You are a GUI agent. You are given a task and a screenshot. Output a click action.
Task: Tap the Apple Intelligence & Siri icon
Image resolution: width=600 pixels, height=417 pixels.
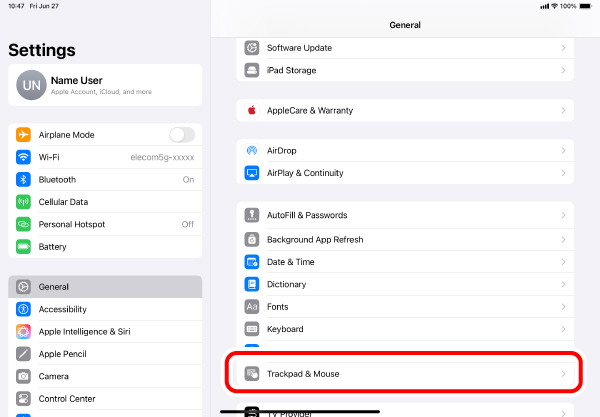click(x=23, y=332)
